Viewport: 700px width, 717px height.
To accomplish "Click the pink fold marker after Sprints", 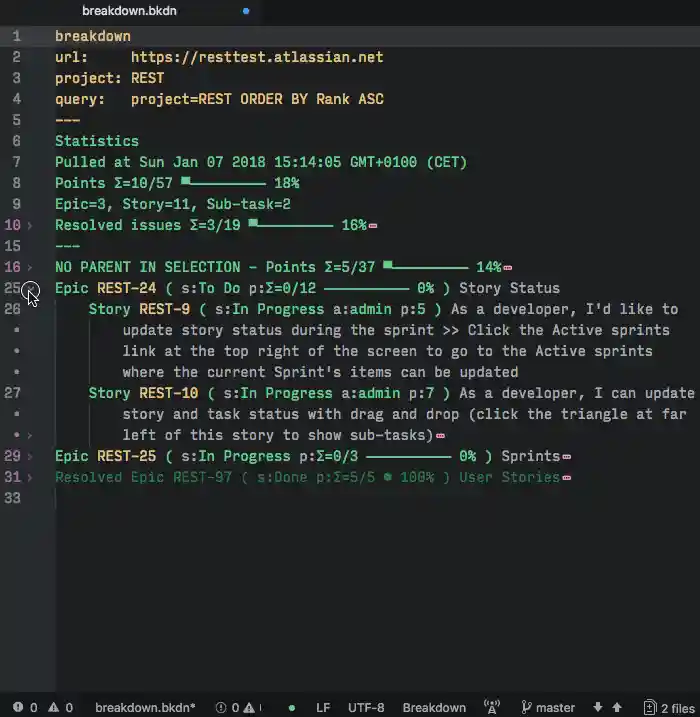I will point(566,457).
